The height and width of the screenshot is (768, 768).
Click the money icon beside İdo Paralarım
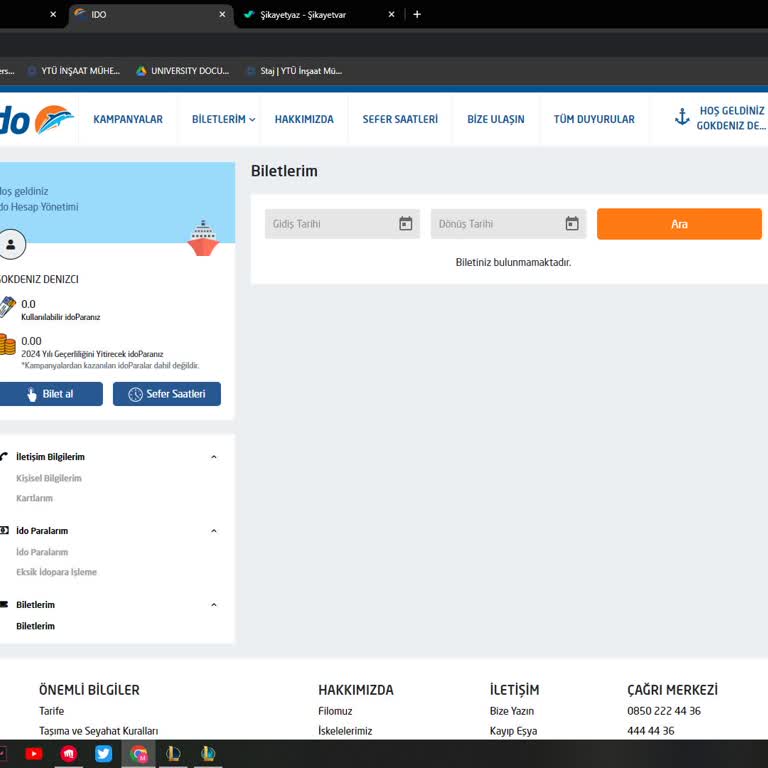click(4, 530)
